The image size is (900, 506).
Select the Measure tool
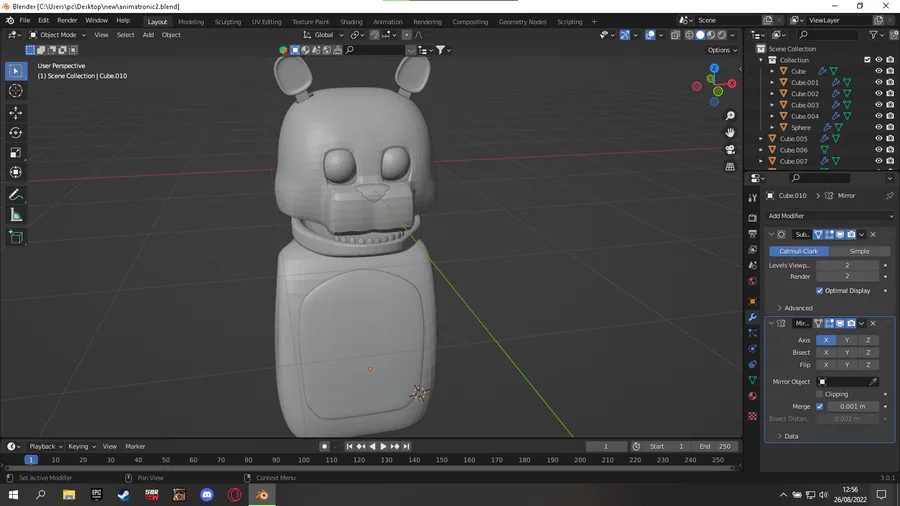pyautogui.click(x=15, y=215)
